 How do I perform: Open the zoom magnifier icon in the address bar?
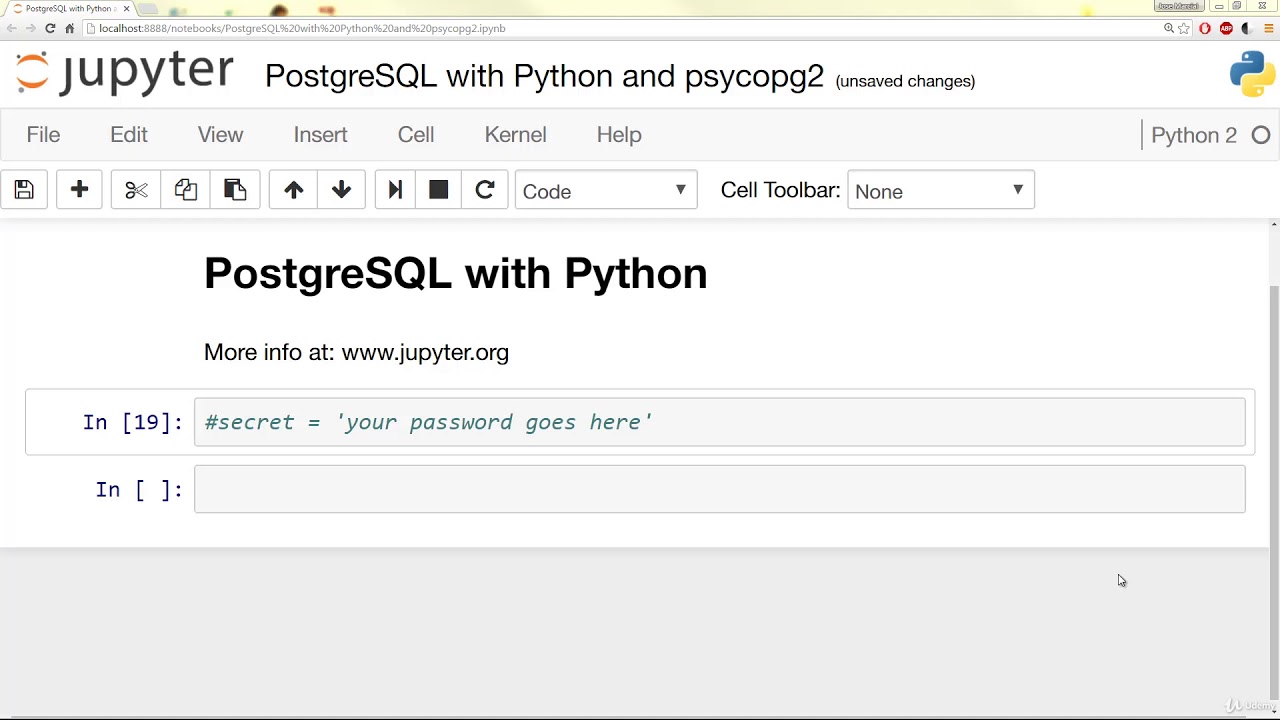pos(1169,28)
